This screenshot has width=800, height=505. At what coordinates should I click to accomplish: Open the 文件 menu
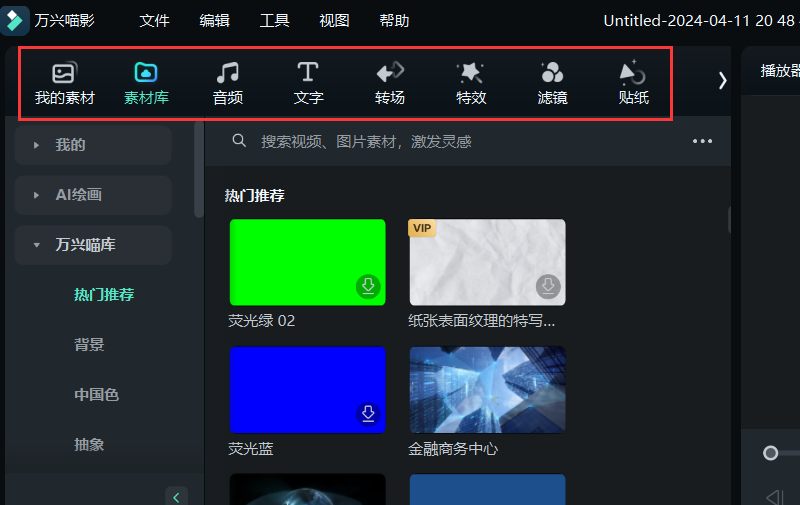[x=154, y=21]
